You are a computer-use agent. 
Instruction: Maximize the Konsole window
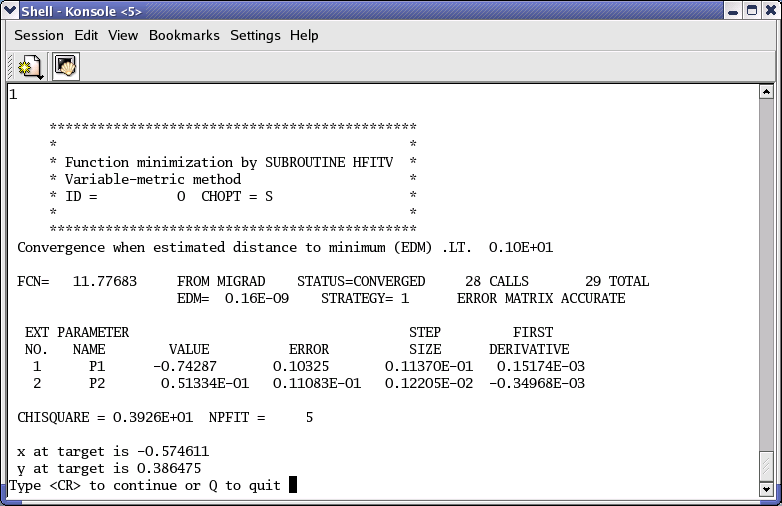752,10
